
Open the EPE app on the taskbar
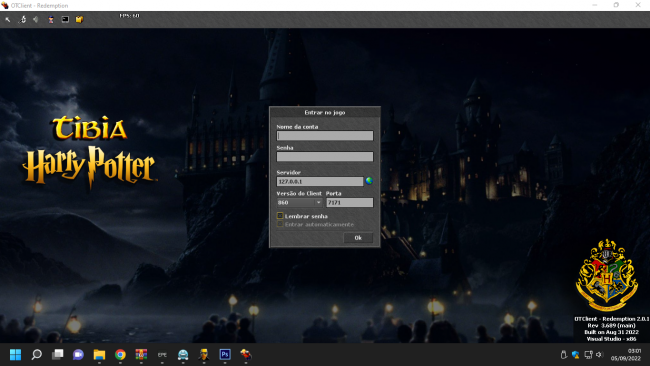pyautogui.click(x=162, y=354)
